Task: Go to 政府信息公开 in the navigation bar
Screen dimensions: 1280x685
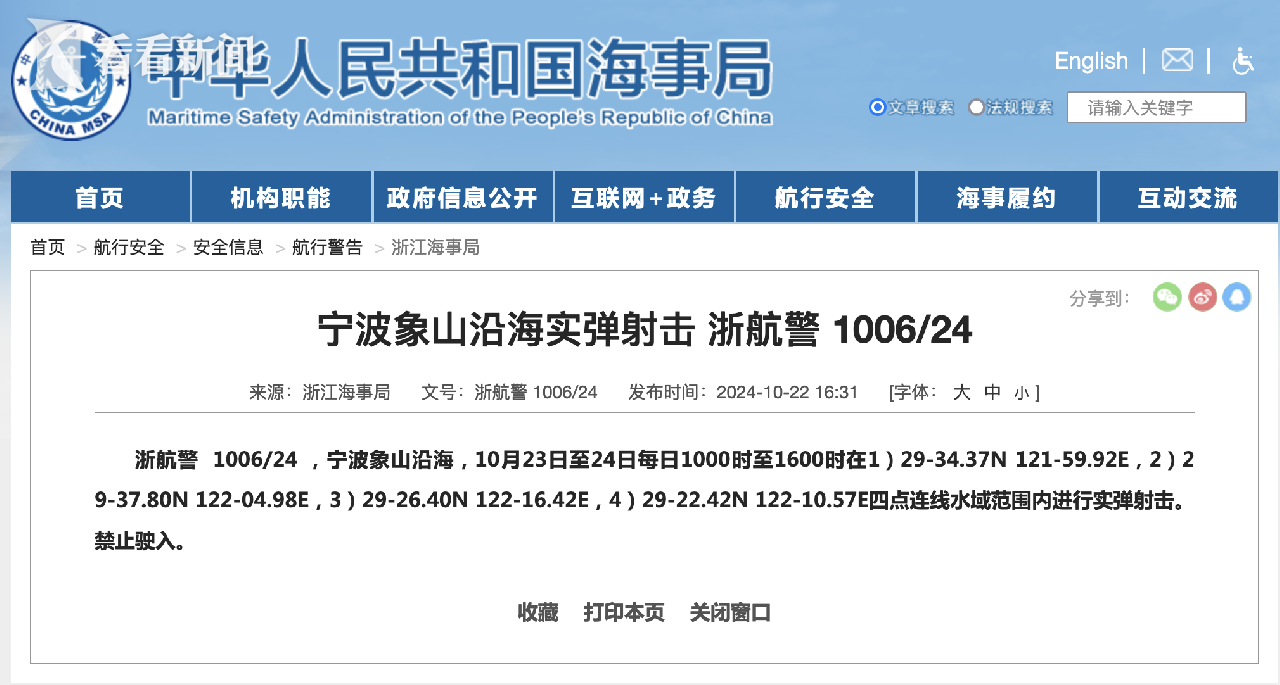Action: [462, 197]
